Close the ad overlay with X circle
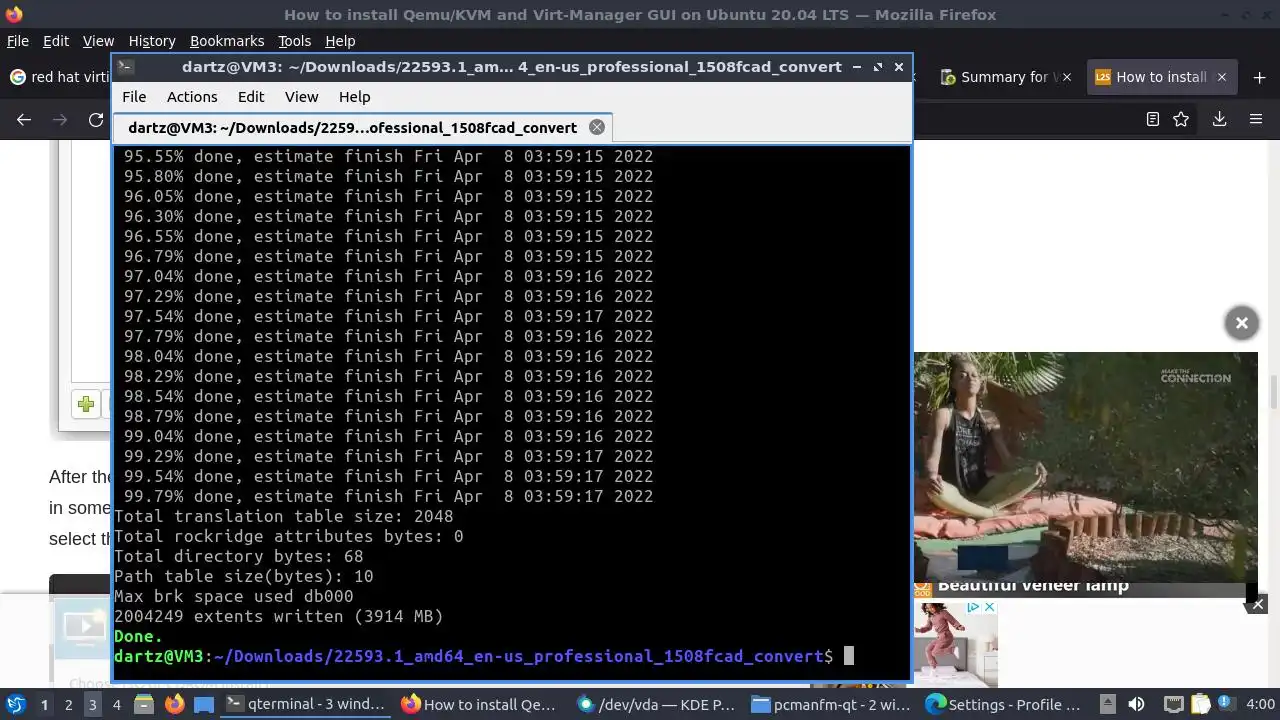Image resolution: width=1280 pixels, height=720 pixels. [1241, 323]
